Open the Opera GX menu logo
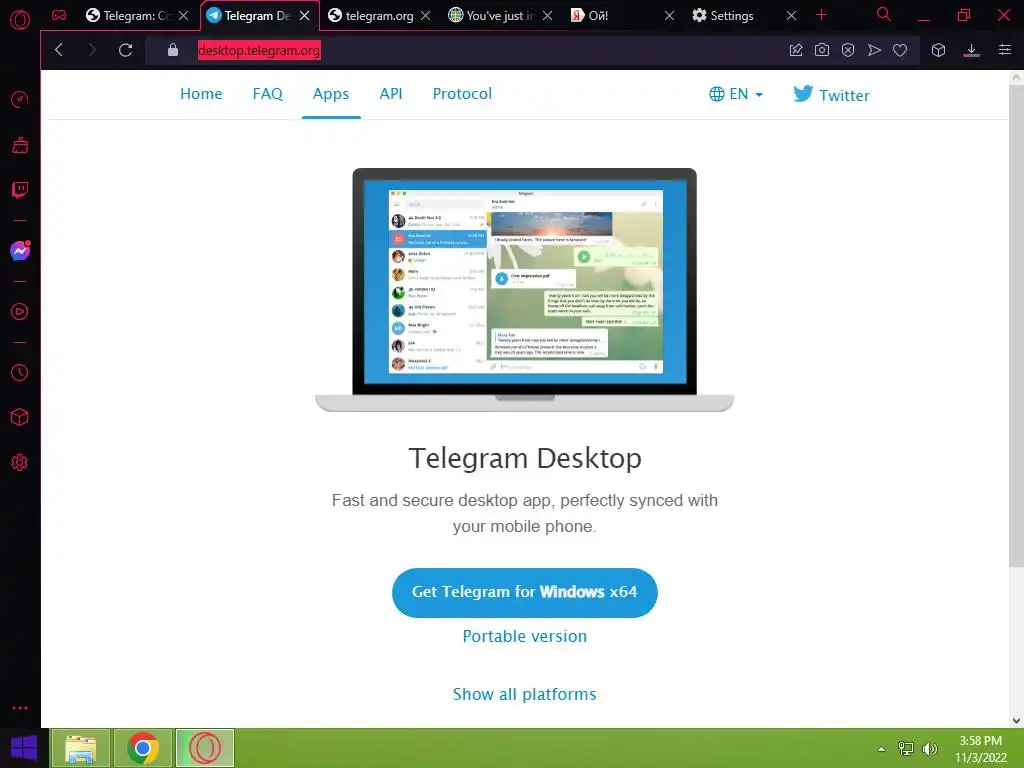Viewport: 1024px width, 768px height. coord(20,20)
